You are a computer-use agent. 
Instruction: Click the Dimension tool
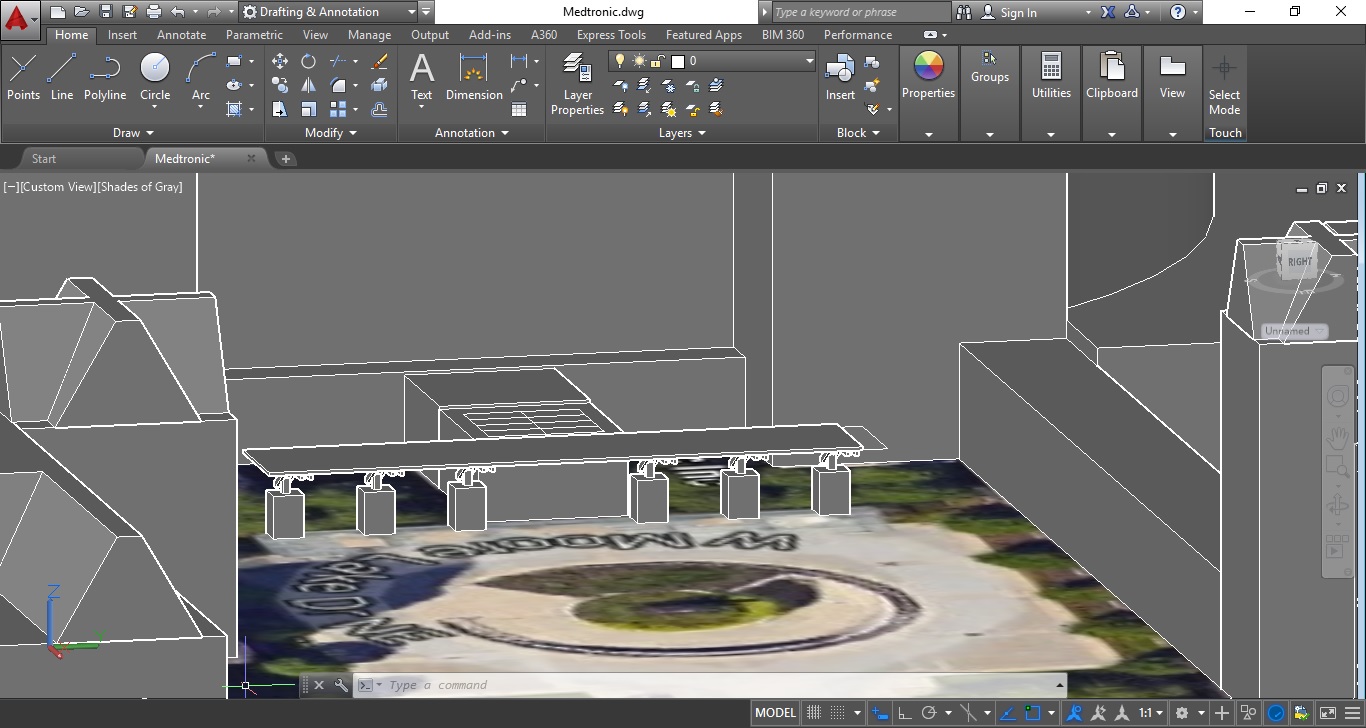[474, 79]
